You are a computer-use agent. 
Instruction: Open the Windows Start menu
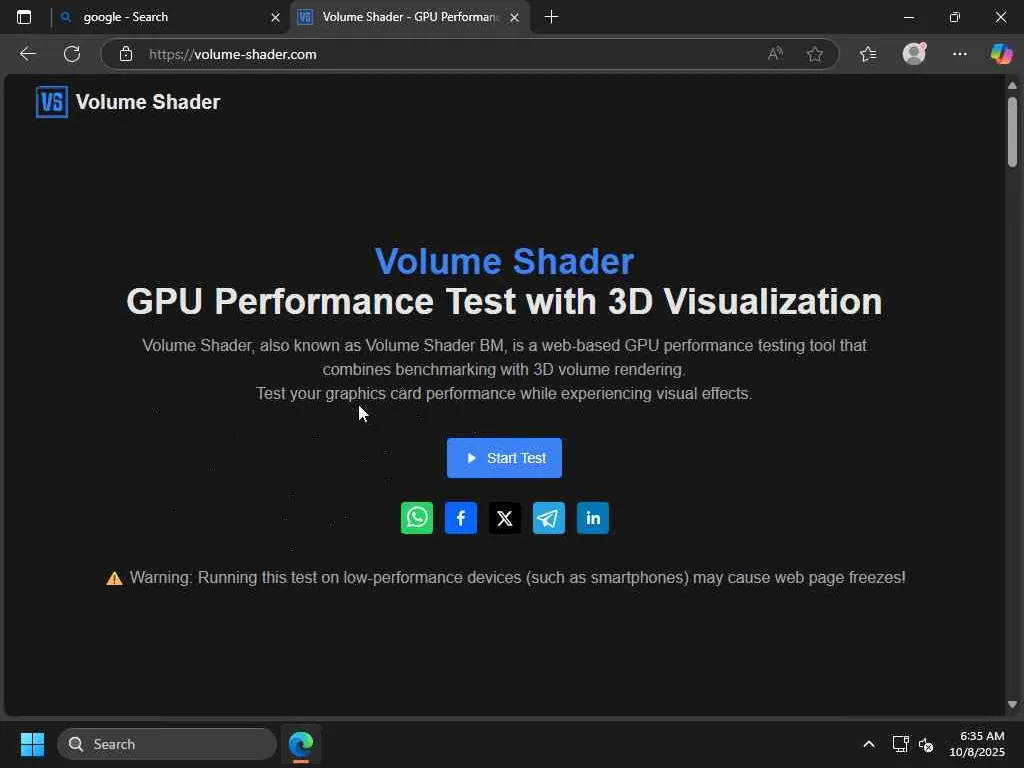32,744
